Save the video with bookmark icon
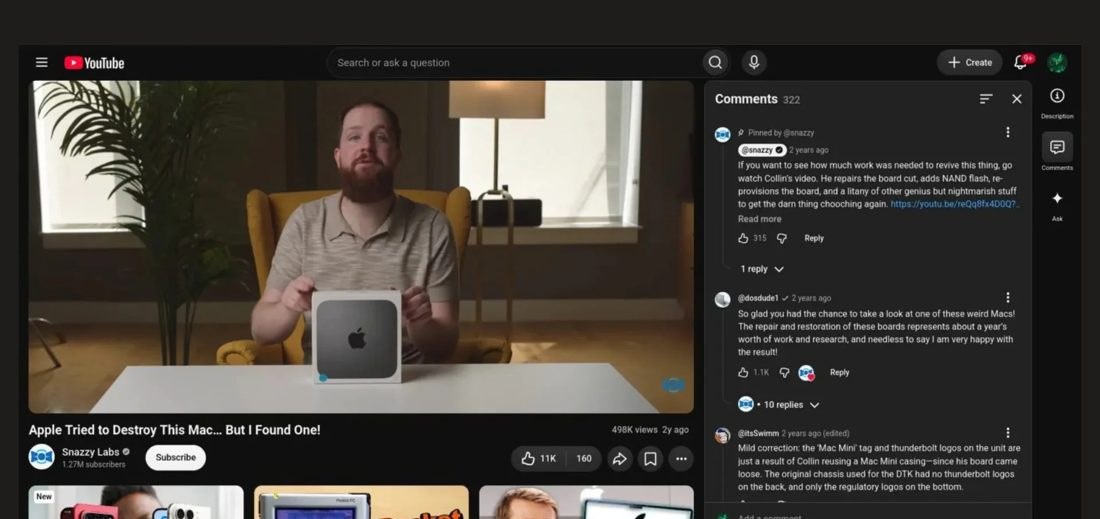Viewport: 1100px width, 519px height. tap(650, 459)
